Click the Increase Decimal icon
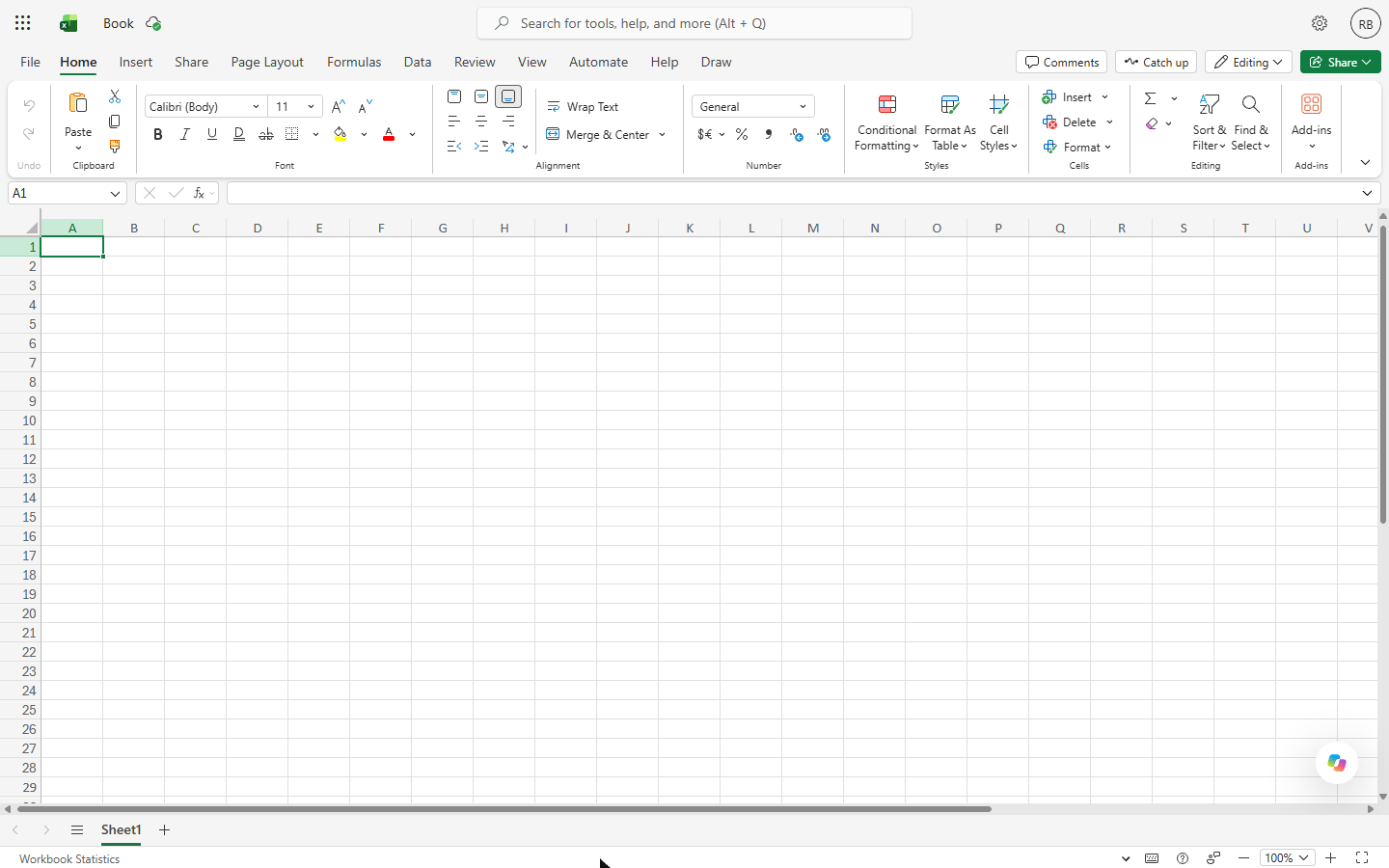Image resolution: width=1389 pixels, height=868 pixels. pyautogui.click(x=796, y=134)
